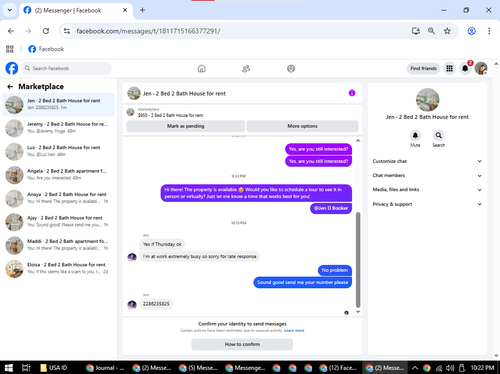The image size is (500, 374).
Task: Click the chat scroll-up arrow
Action: tap(358, 141)
